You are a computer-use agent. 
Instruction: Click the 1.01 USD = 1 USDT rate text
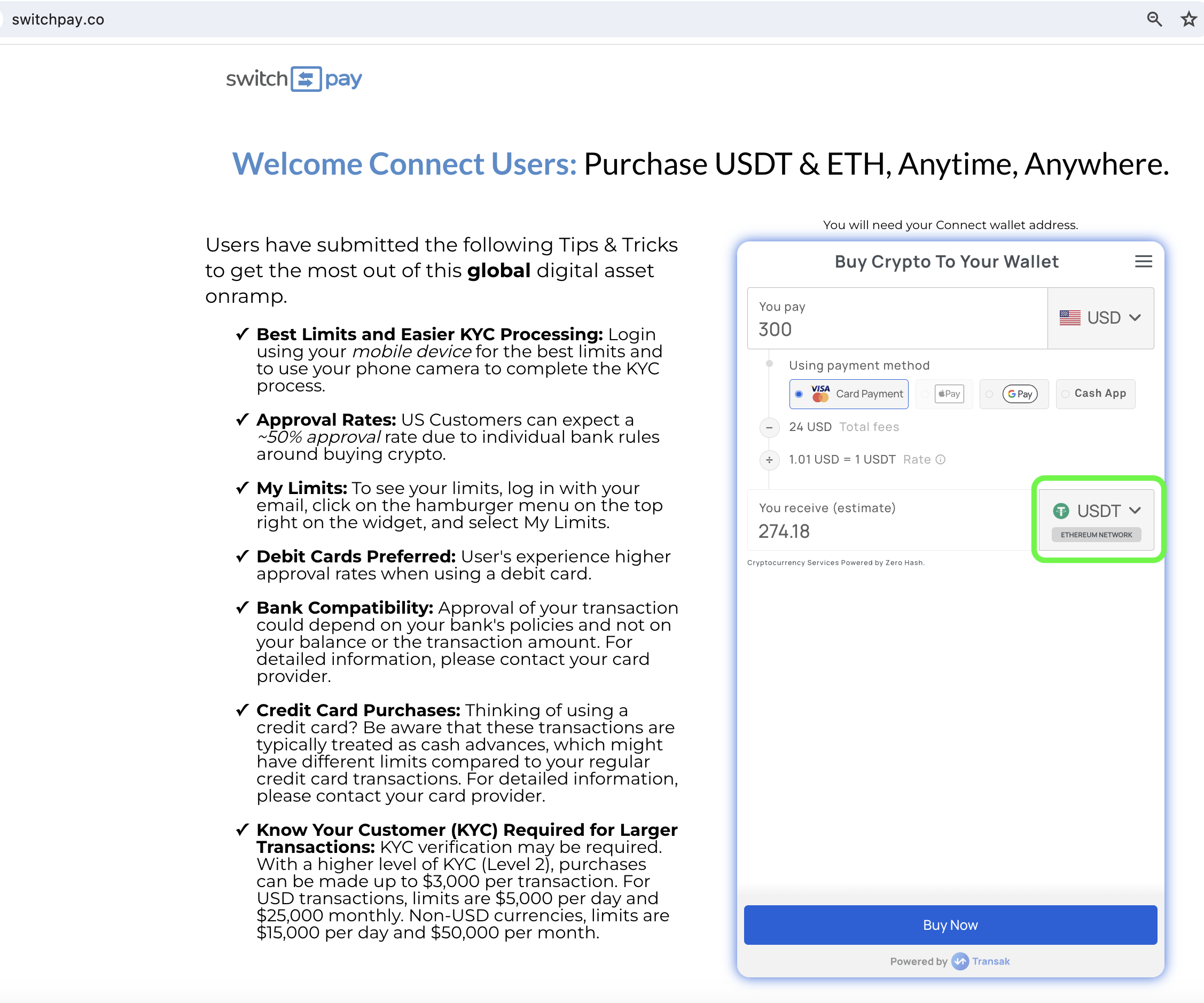point(842,460)
